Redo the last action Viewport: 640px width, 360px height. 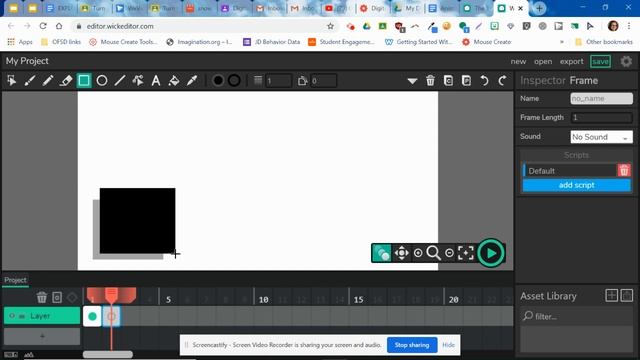pos(502,80)
